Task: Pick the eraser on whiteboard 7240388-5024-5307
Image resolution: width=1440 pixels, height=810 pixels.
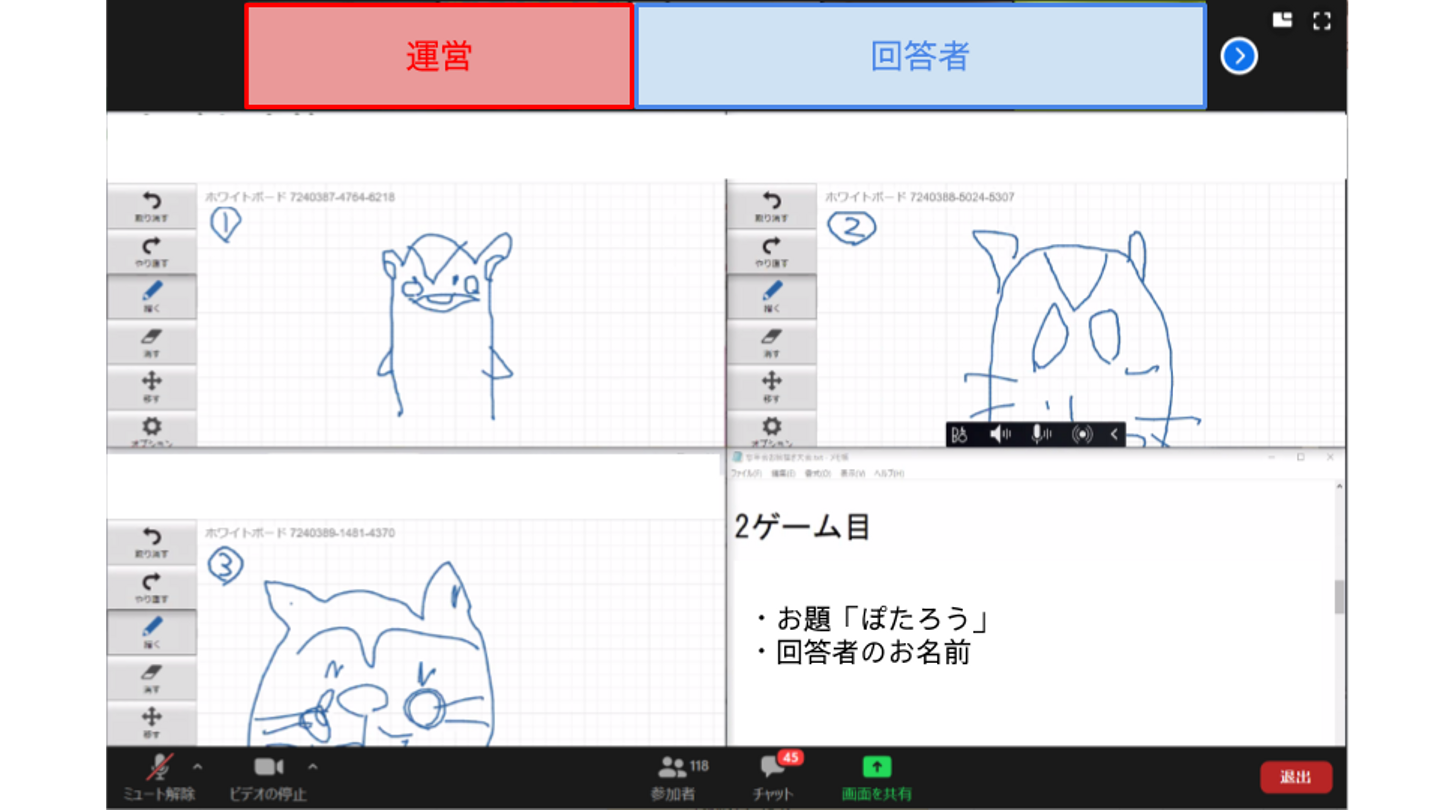Action: (771, 341)
